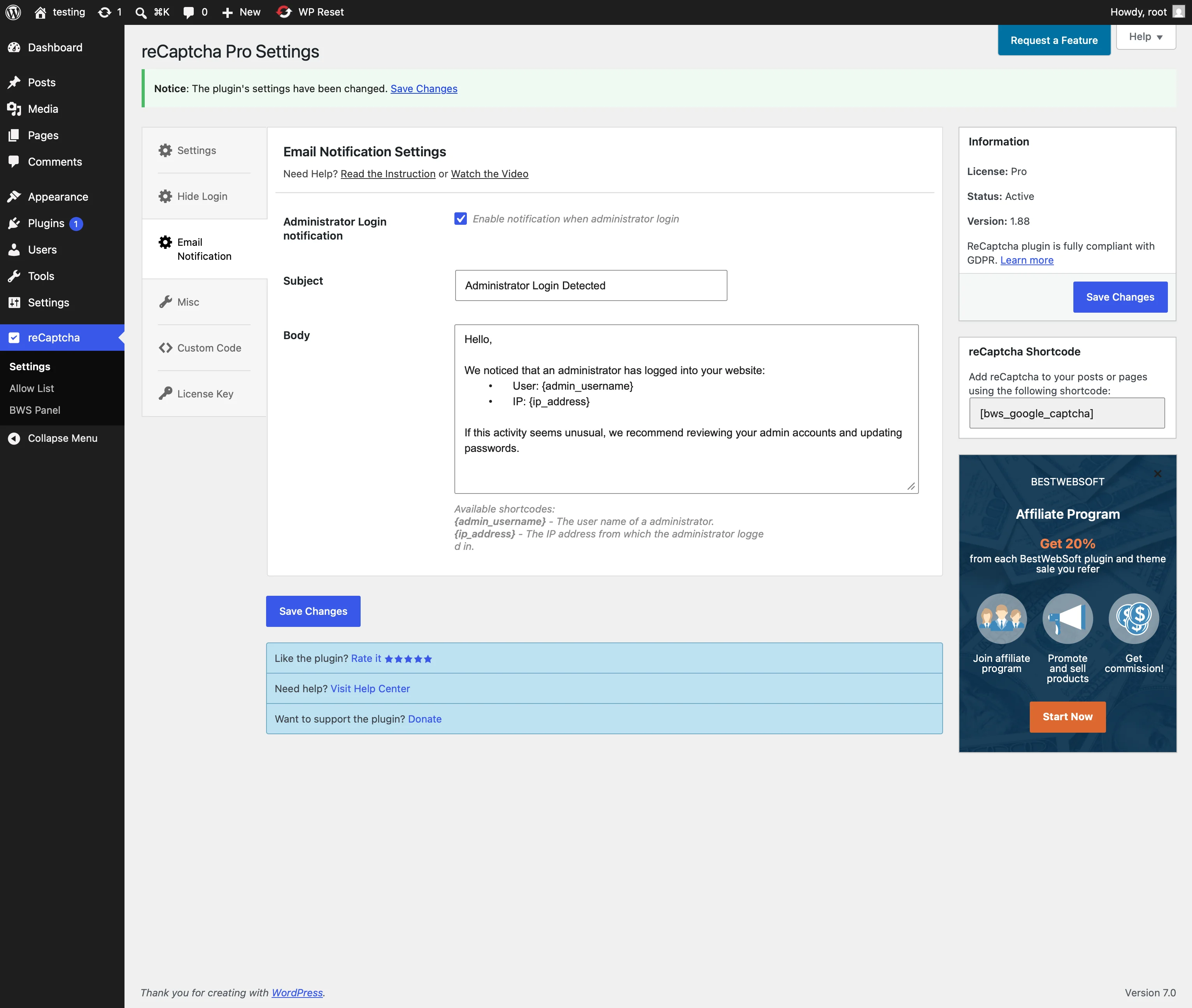Click the Collapse Menu arrow icon
The image size is (1192, 1008).
[x=14, y=438]
